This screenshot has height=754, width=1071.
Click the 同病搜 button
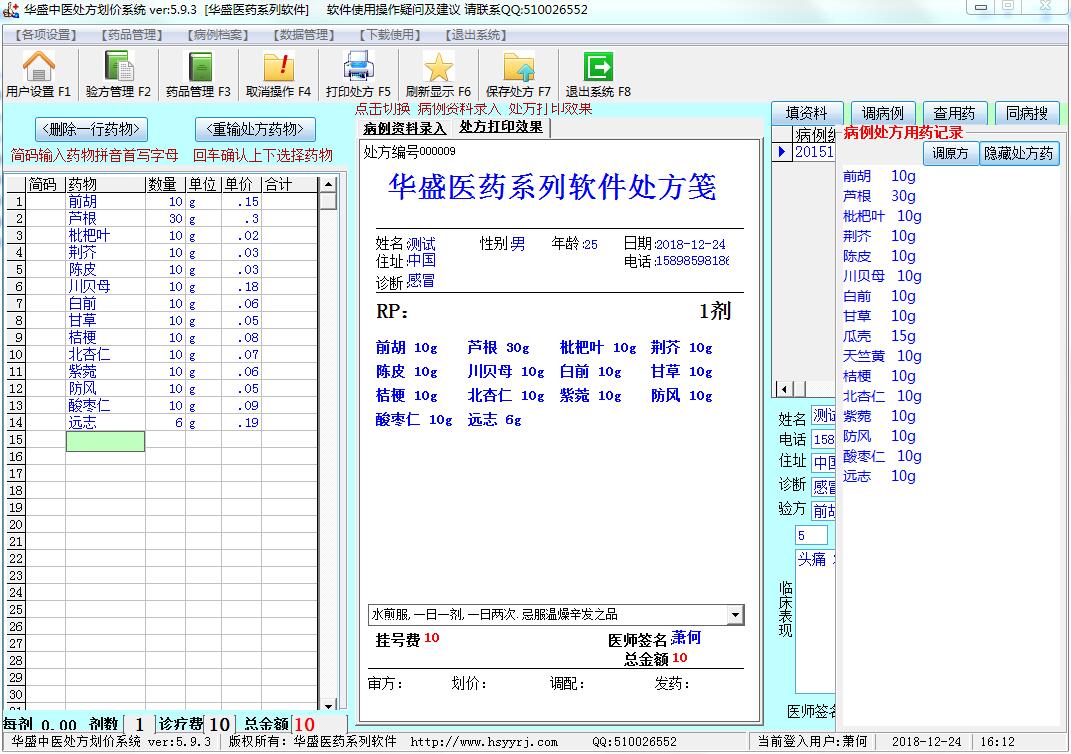pos(1027,113)
